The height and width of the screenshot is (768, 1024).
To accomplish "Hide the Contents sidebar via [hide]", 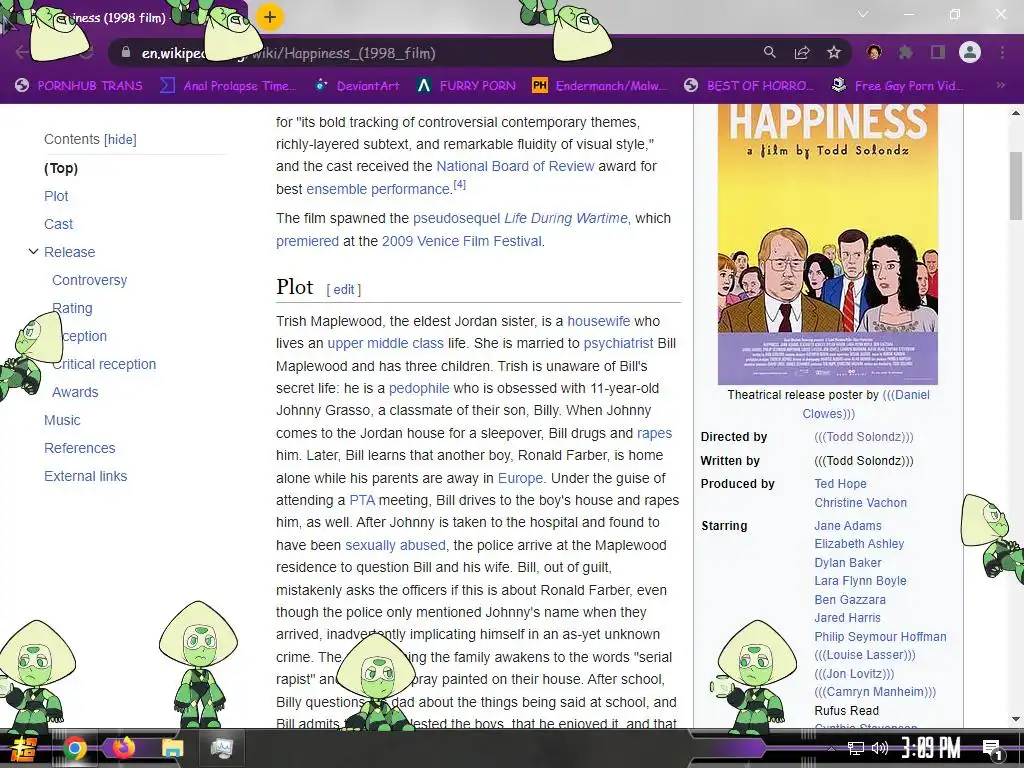I will 120,139.
